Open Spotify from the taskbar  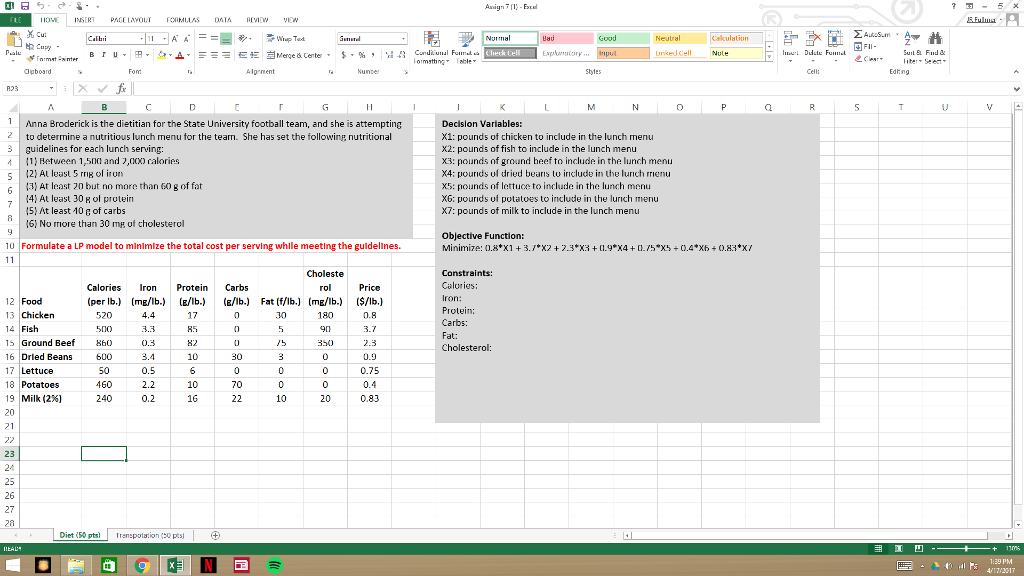[x=276, y=565]
